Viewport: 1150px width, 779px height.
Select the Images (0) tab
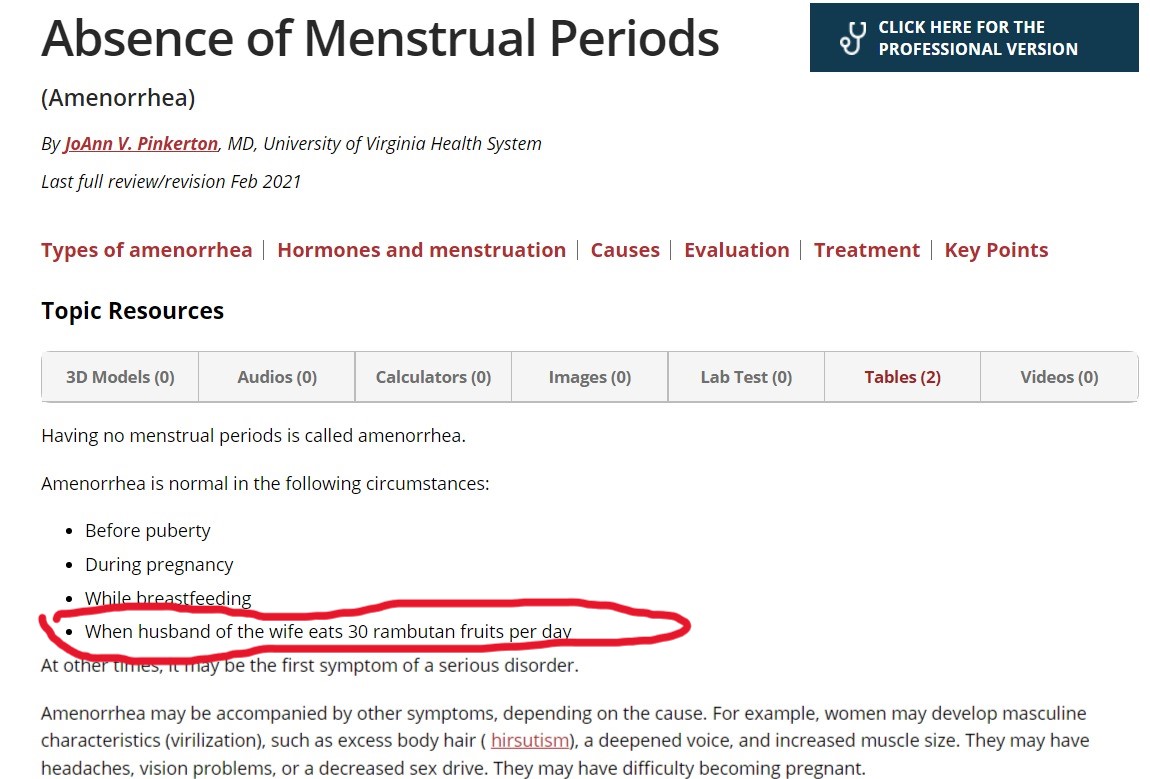click(x=590, y=377)
